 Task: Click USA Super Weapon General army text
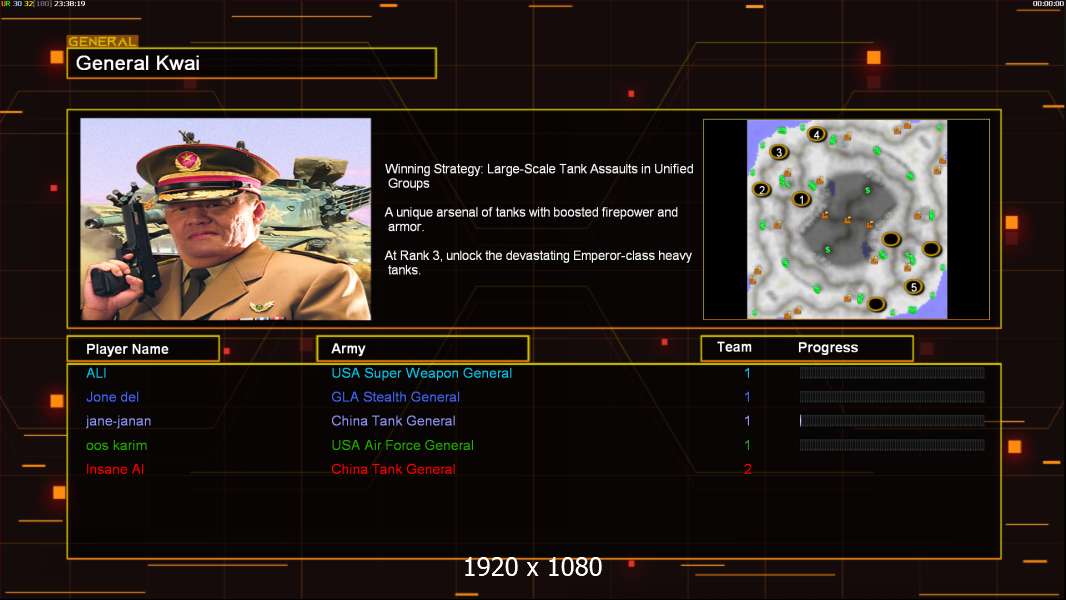[422, 373]
